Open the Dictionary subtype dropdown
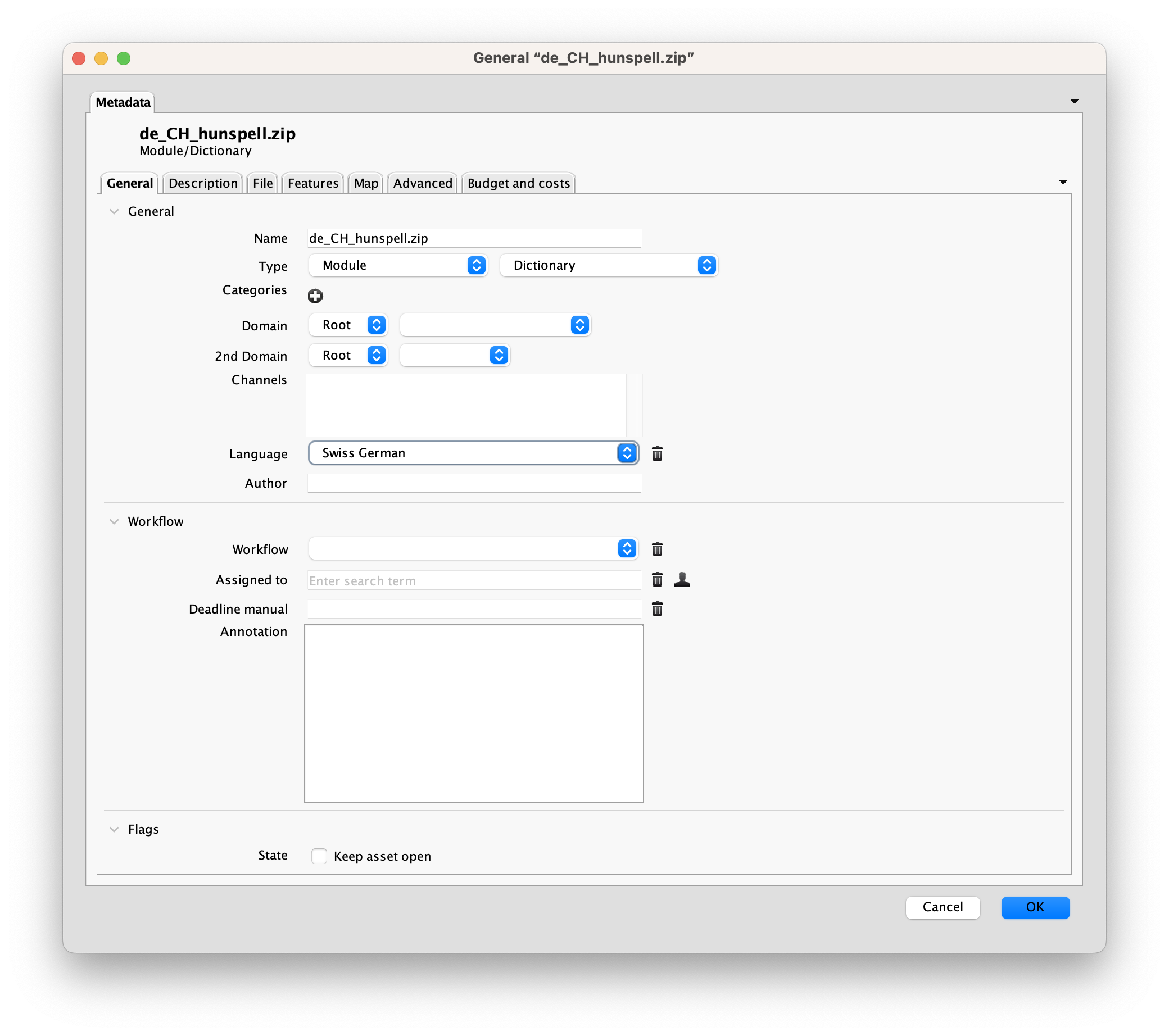Image resolution: width=1169 pixels, height=1036 pixels. 608,265
